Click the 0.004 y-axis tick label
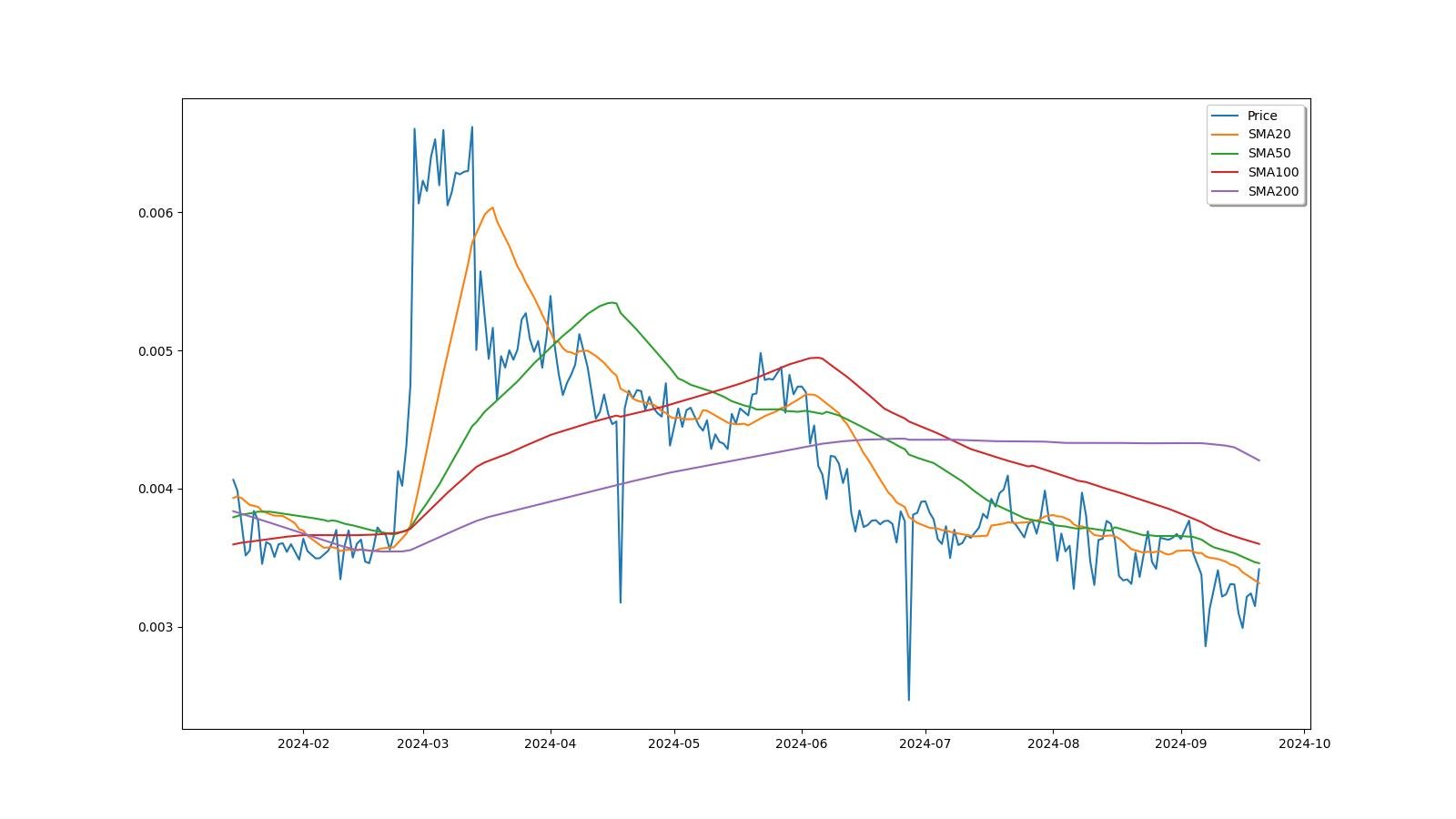This screenshot has width=1456, height=819. 155,490
